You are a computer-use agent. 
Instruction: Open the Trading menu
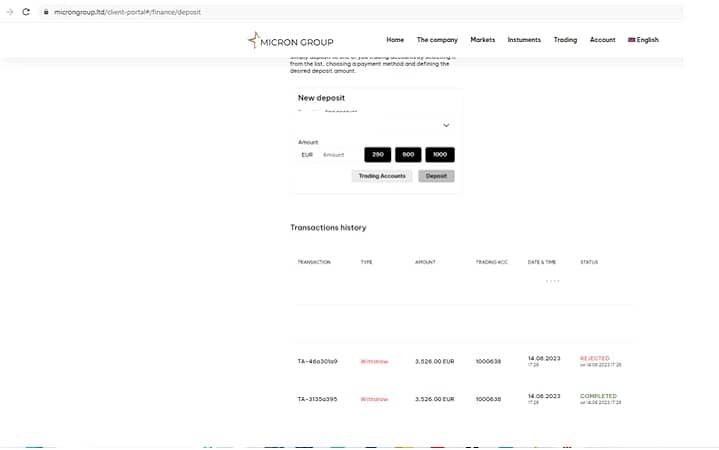[x=565, y=40]
